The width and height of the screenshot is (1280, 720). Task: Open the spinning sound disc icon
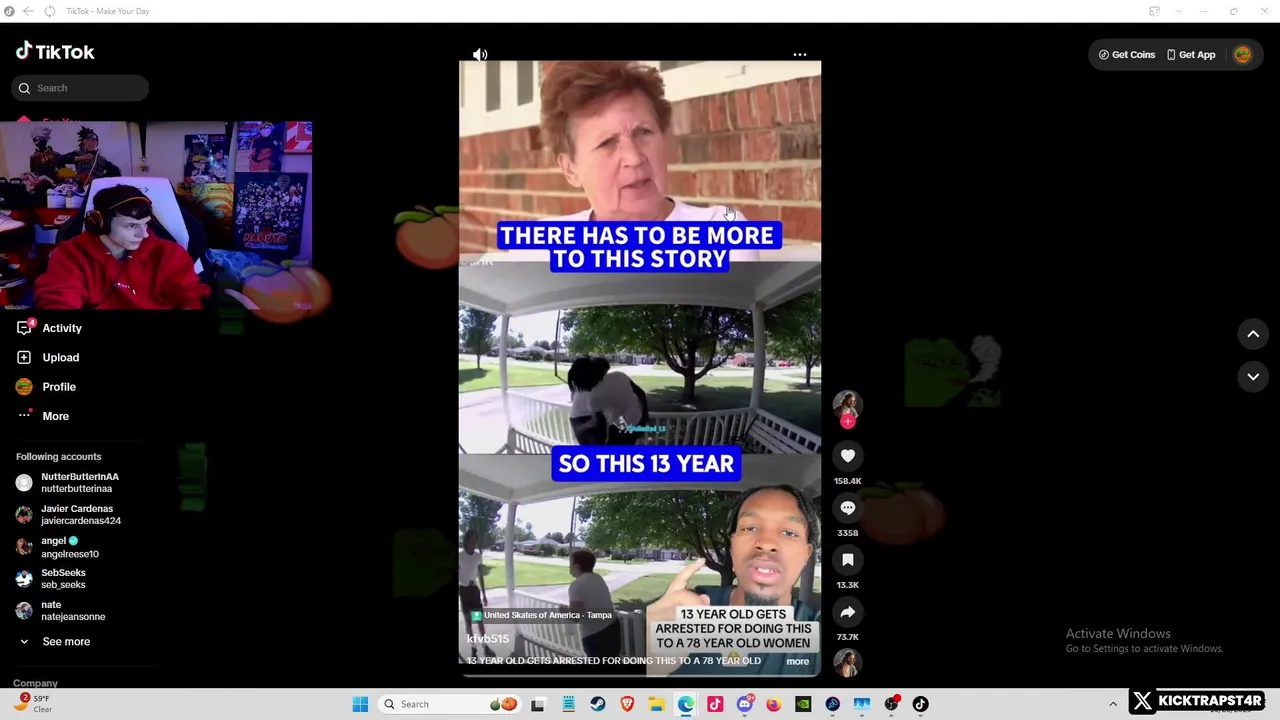pos(847,662)
